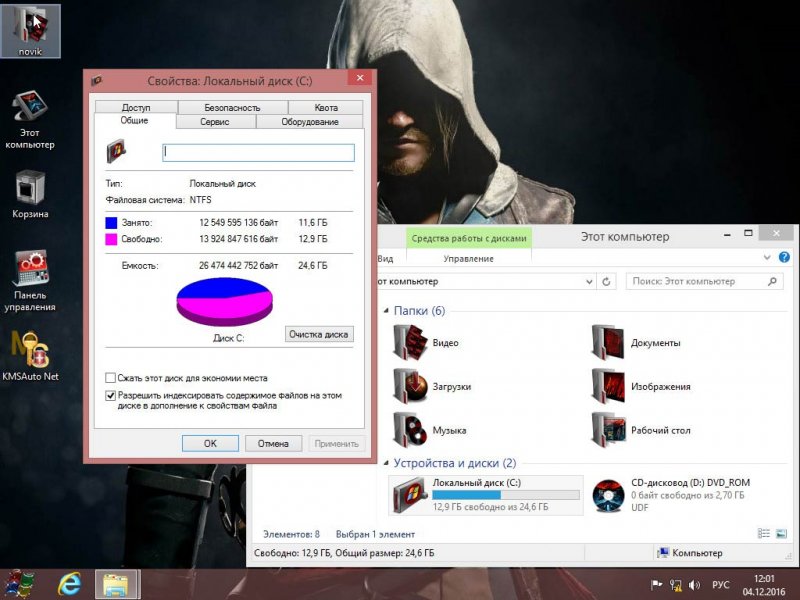Click the Action Center flag tray icon
The width and height of the screenshot is (800, 600).
point(656,585)
